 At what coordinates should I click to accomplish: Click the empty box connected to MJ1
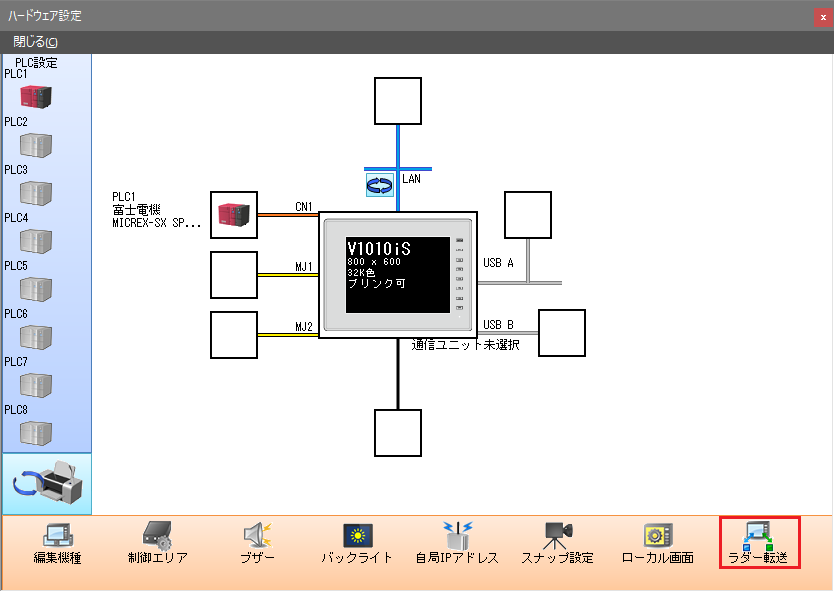(234, 274)
